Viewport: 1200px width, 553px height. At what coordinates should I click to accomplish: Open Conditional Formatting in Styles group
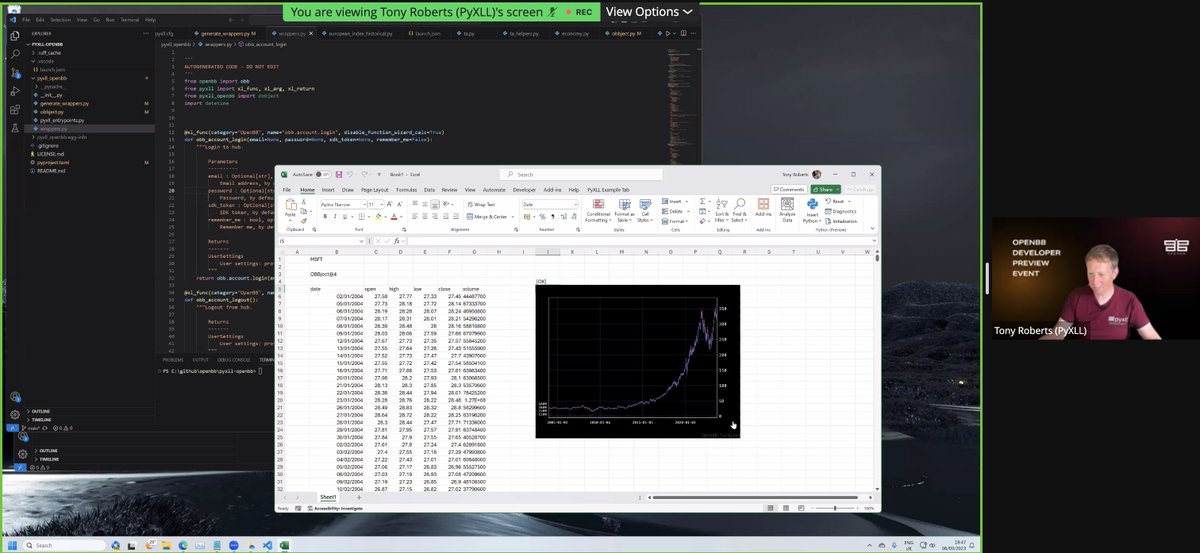click(598, 209)
